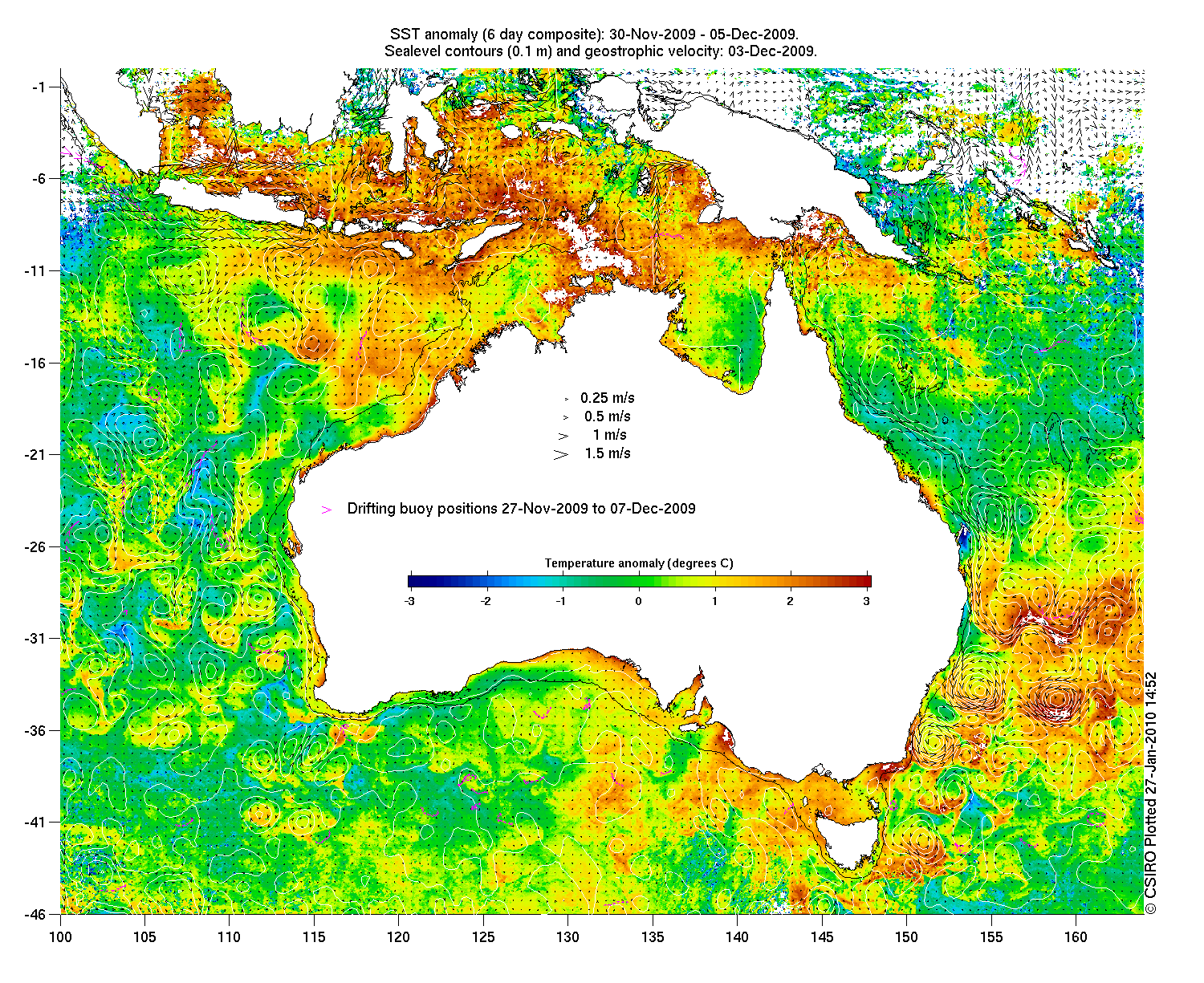Click longitude label 135 on the axis
The width and height of the screenshot is (1204, 983).
(653, 936)
